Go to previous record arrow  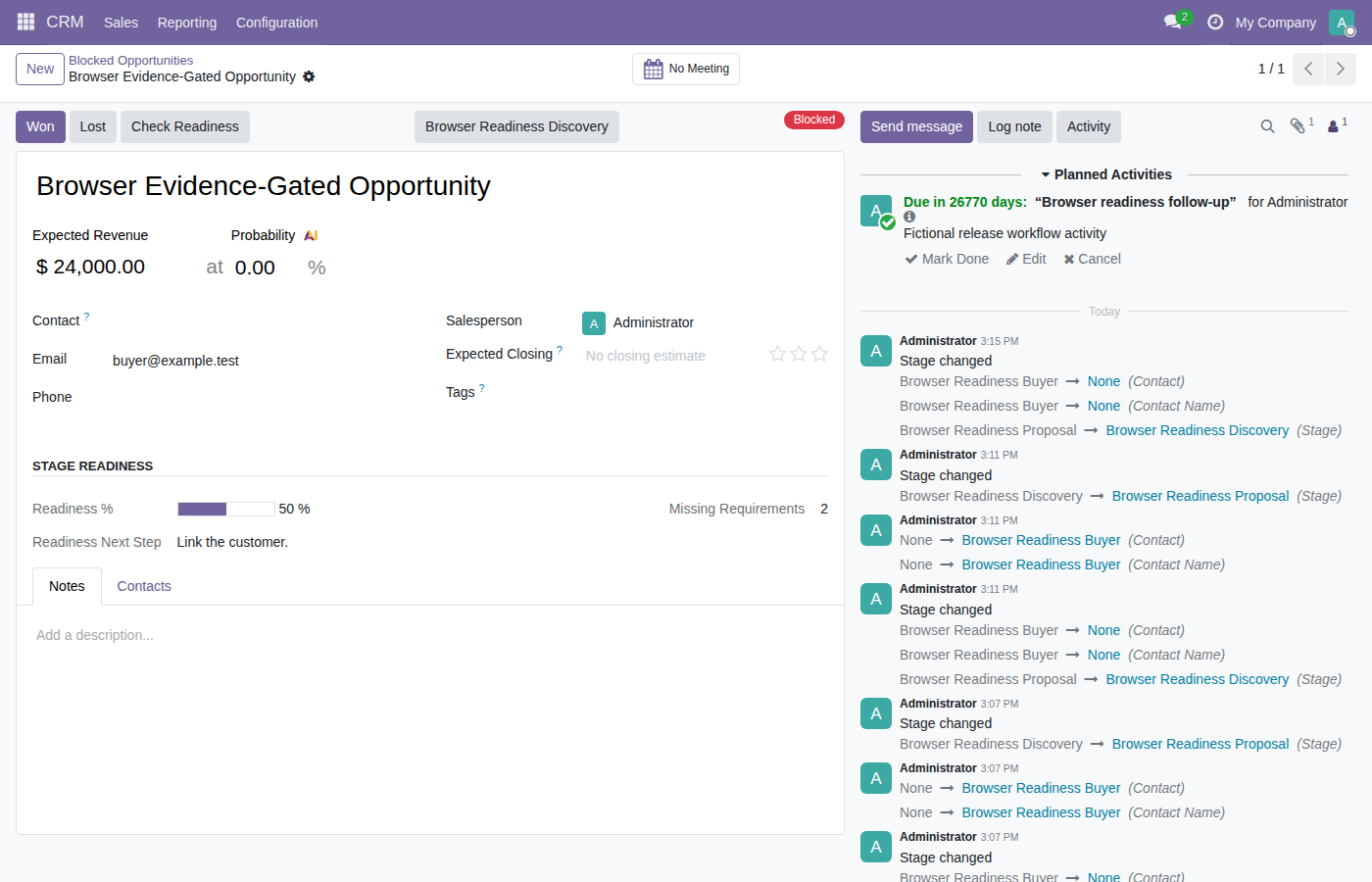(1308, 69)
